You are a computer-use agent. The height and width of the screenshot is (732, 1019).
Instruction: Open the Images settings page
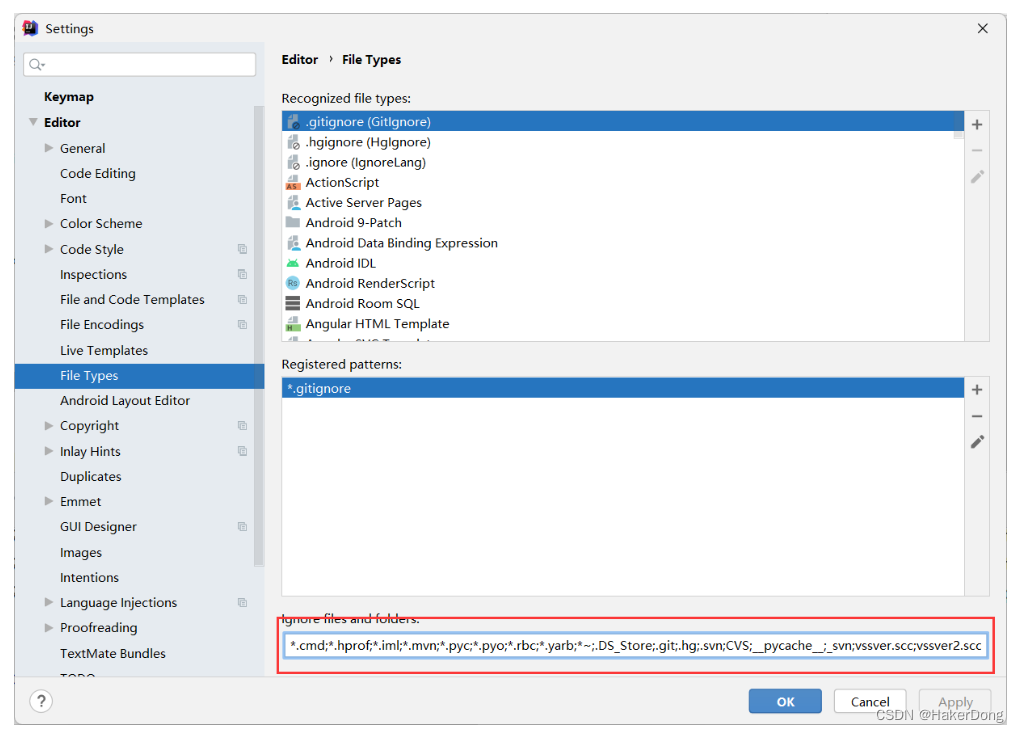tap(81, 553)
